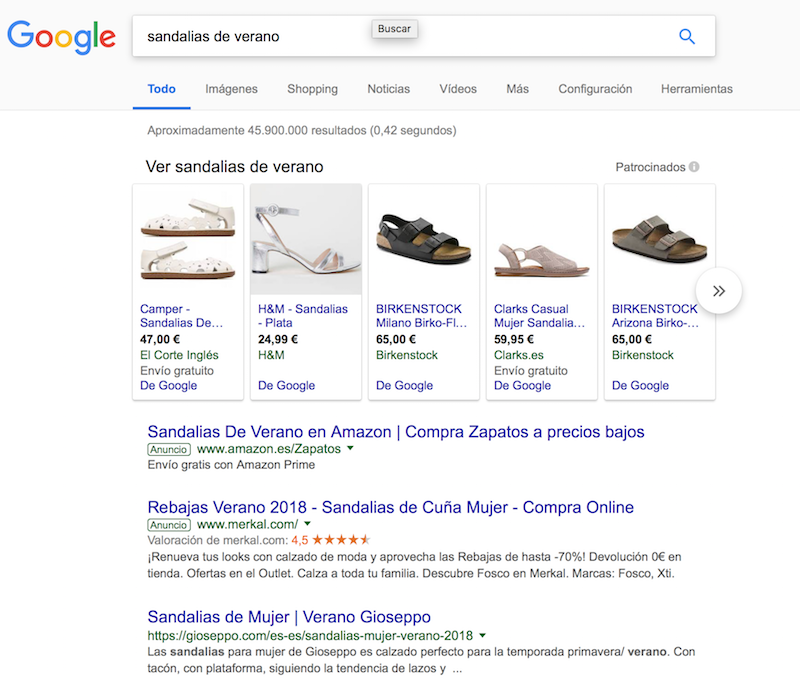Screen dimensions: 800x688
Task: Click De Google under Birkenstock Milano
Action: coord(404,385)
